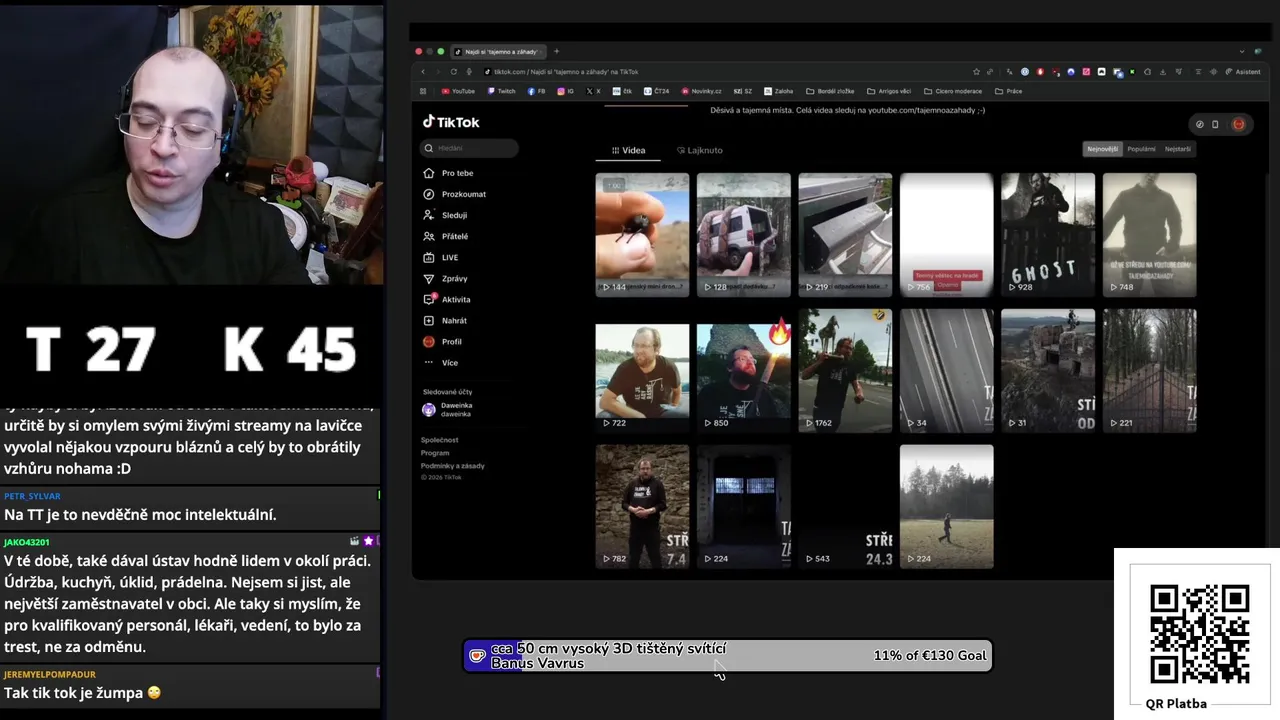The image size is (1280, 720).
Task: Open the YouTube bookmark
Action: [458, 91]
